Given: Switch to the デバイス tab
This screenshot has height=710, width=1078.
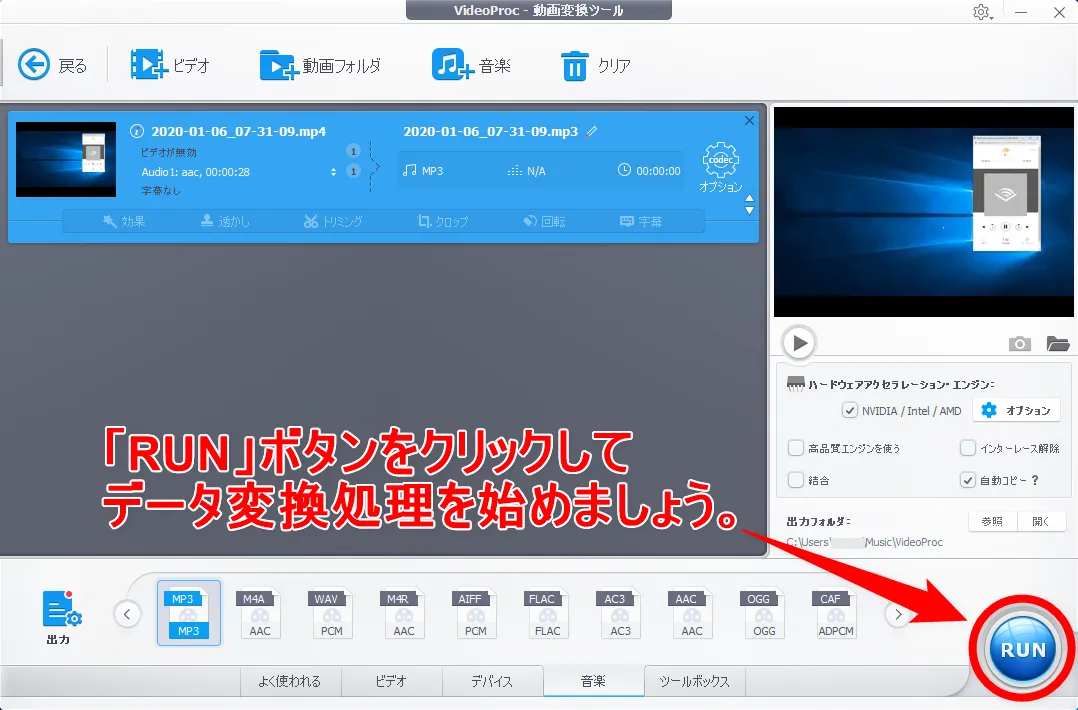Looking at the screenshot, I should pos(492,681).
